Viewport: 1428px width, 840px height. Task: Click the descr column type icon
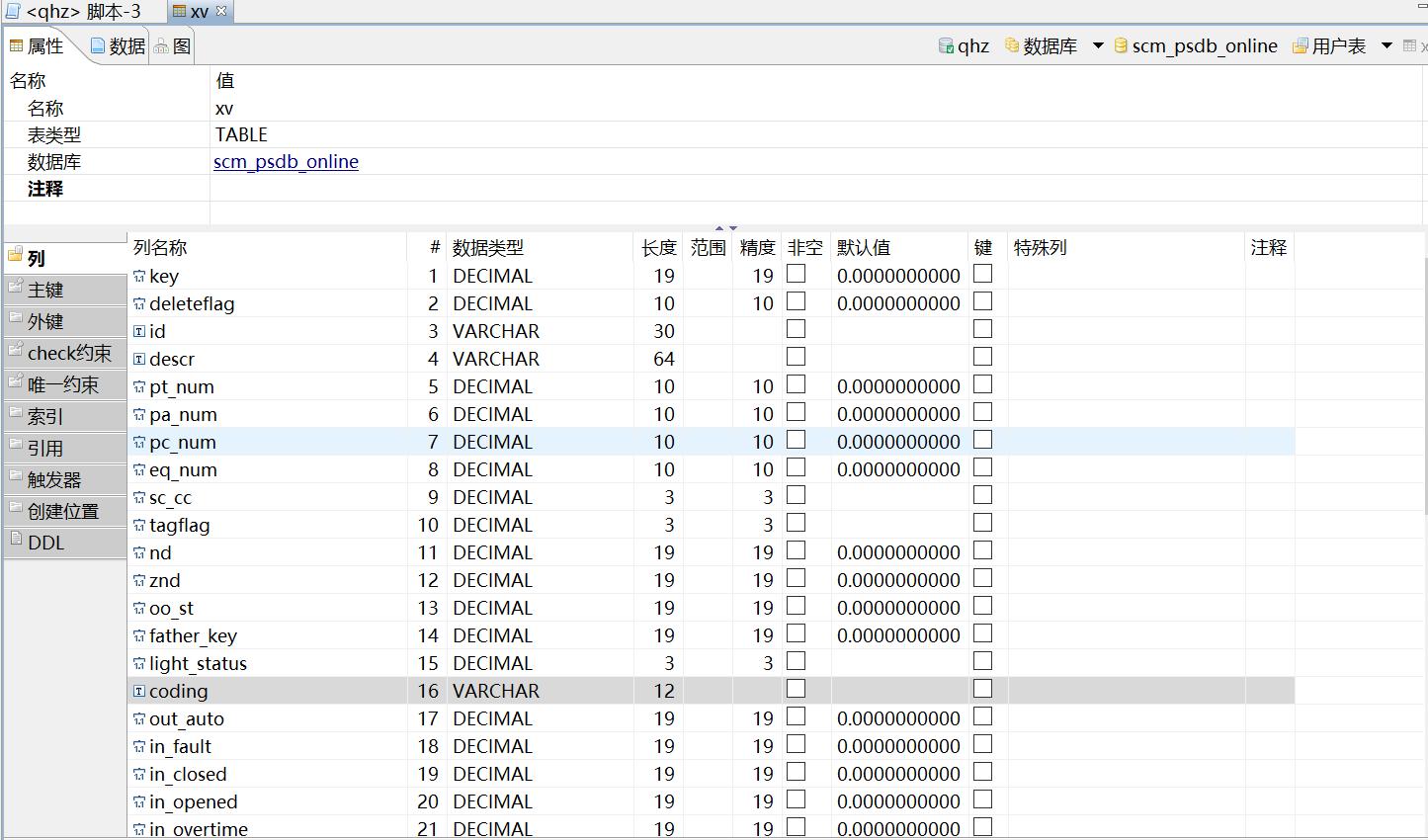pos(139,360)
